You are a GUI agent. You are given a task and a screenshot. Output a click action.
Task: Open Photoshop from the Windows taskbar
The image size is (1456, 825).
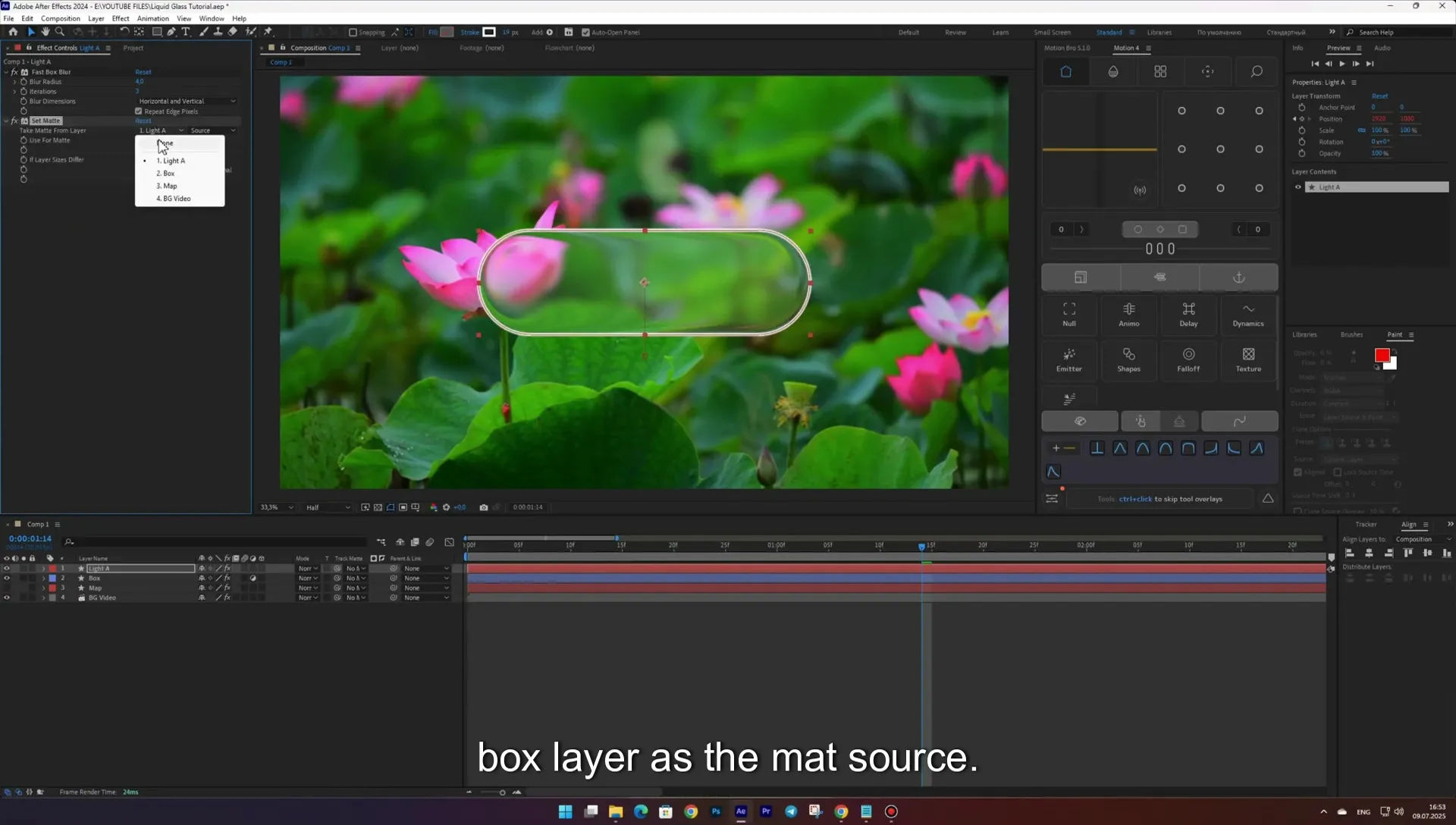click(x=716, y=811)
